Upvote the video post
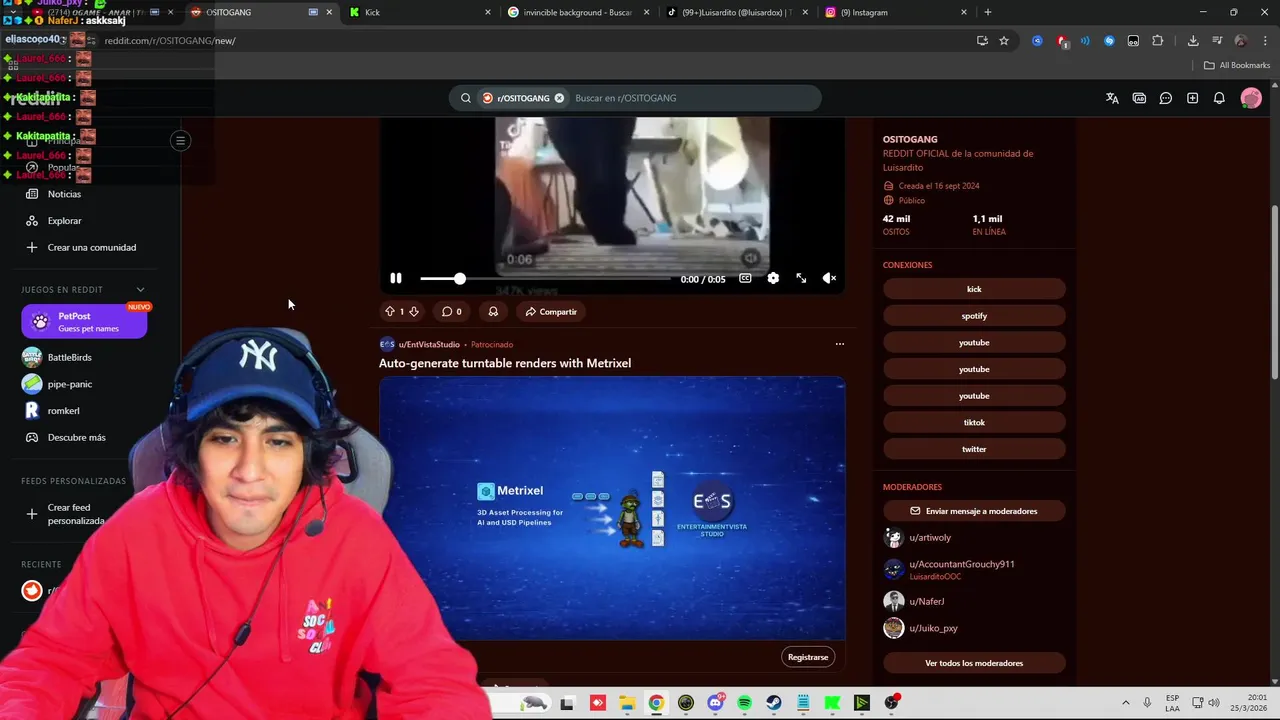Screen dimensions: 1280x720 [x=390, y=311]
